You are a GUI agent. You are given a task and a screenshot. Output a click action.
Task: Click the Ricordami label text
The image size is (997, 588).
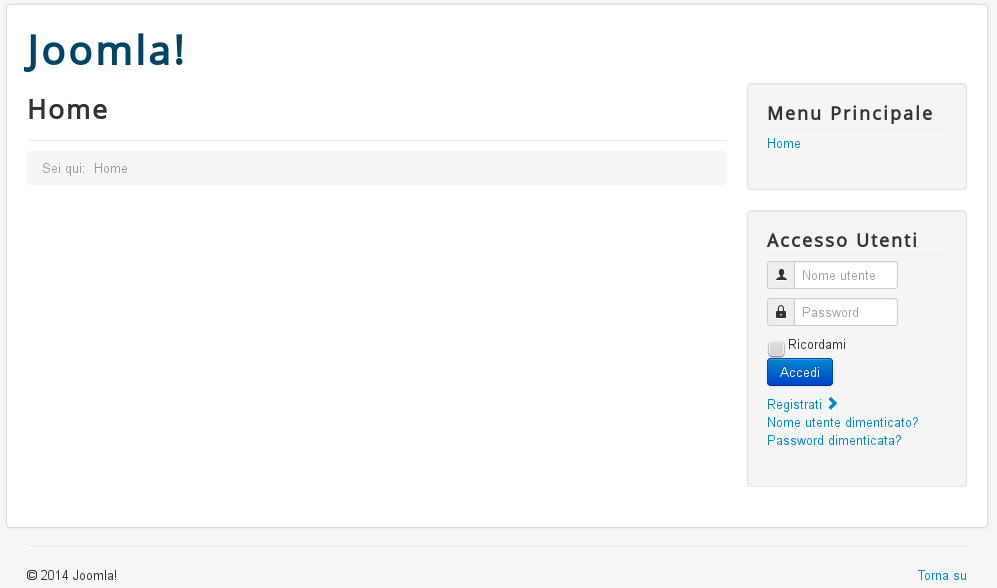point(816,345)
